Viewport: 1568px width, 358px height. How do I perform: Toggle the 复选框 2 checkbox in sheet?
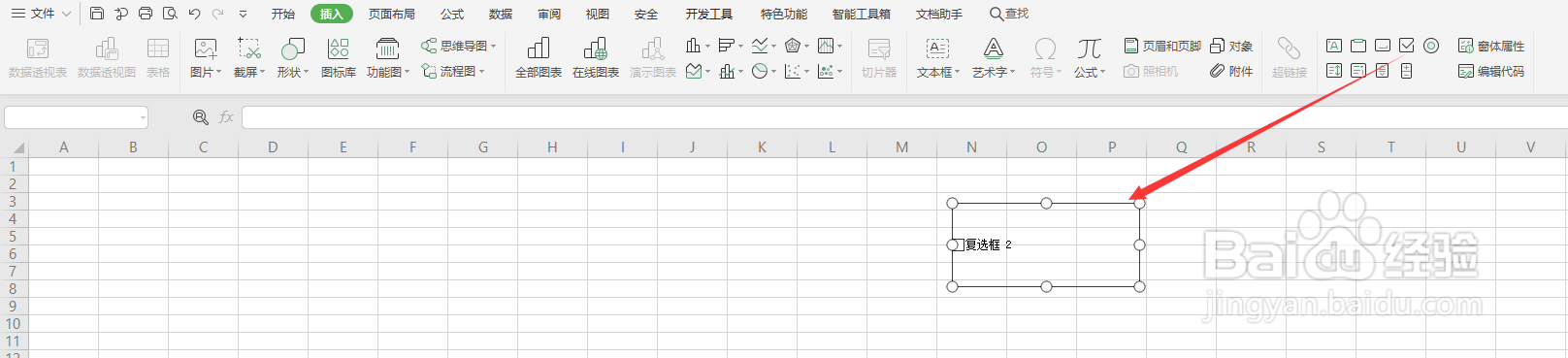point(958,244)
